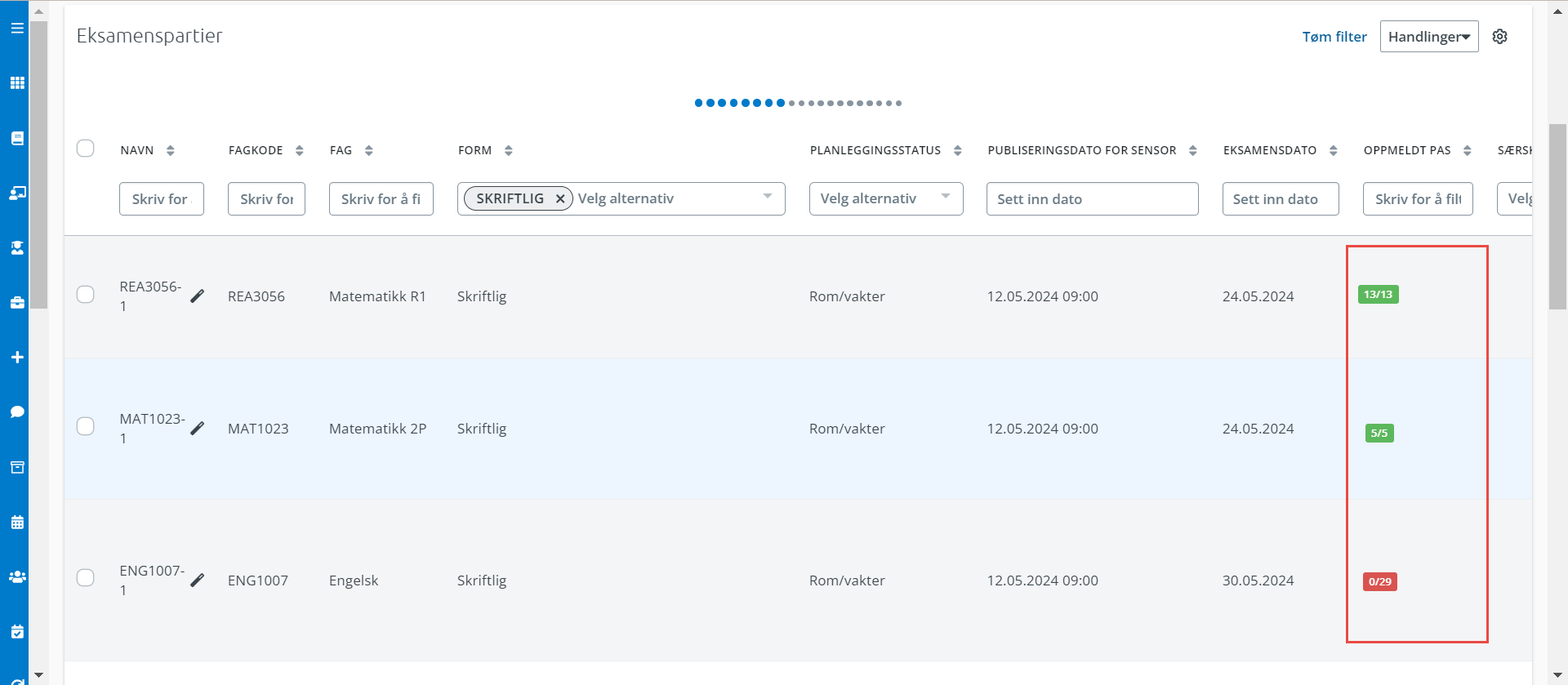Viewport: 1568px width, 685px height.
Task: Edit the REA3056-1 name with pencil icon
Action: tap(198, 296)
